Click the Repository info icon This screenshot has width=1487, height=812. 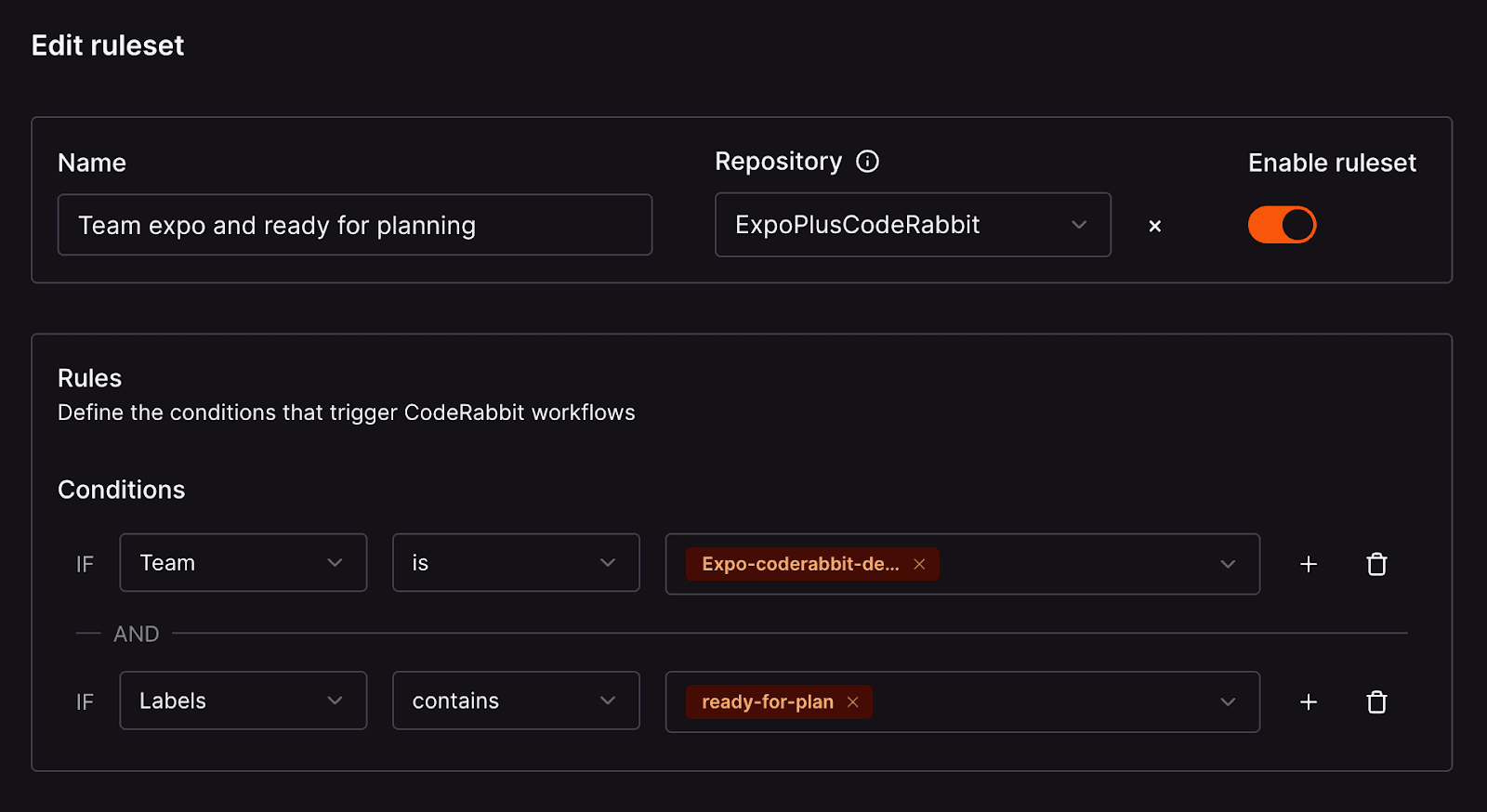(867, 162)
